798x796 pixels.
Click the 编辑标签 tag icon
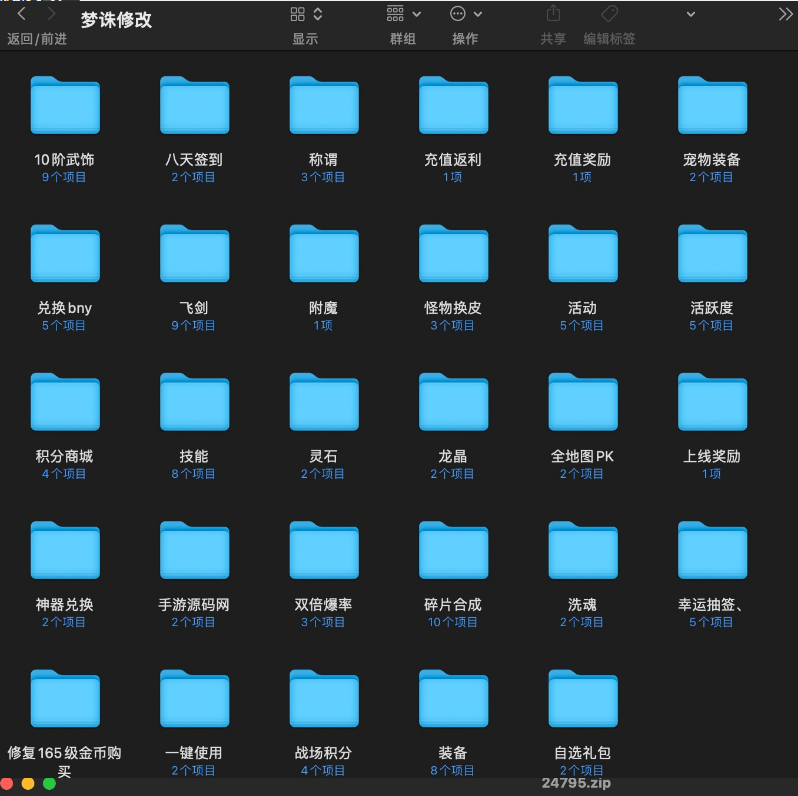(x=609, y=14)
